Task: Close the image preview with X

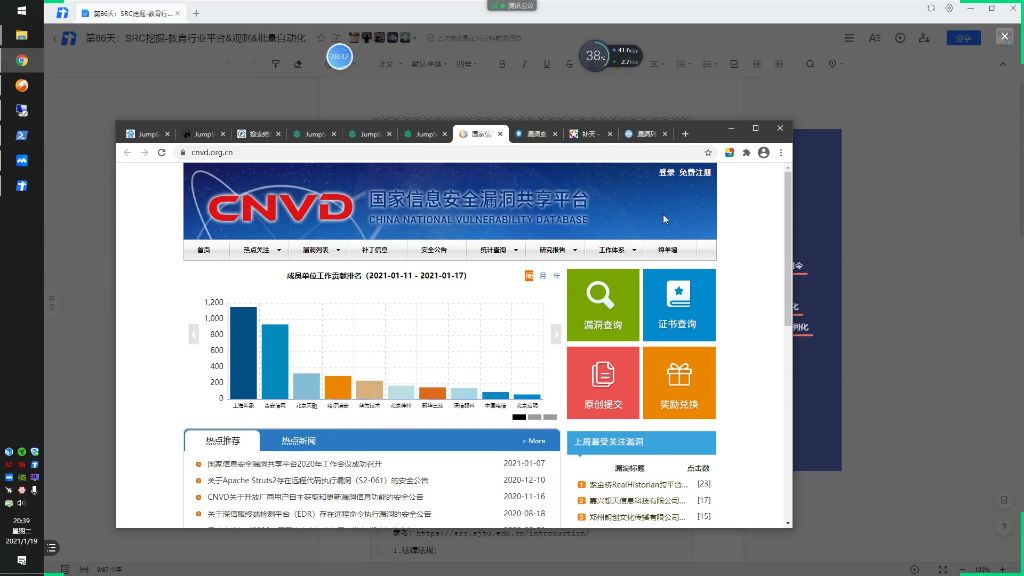Action: [x=1004, y=37]
